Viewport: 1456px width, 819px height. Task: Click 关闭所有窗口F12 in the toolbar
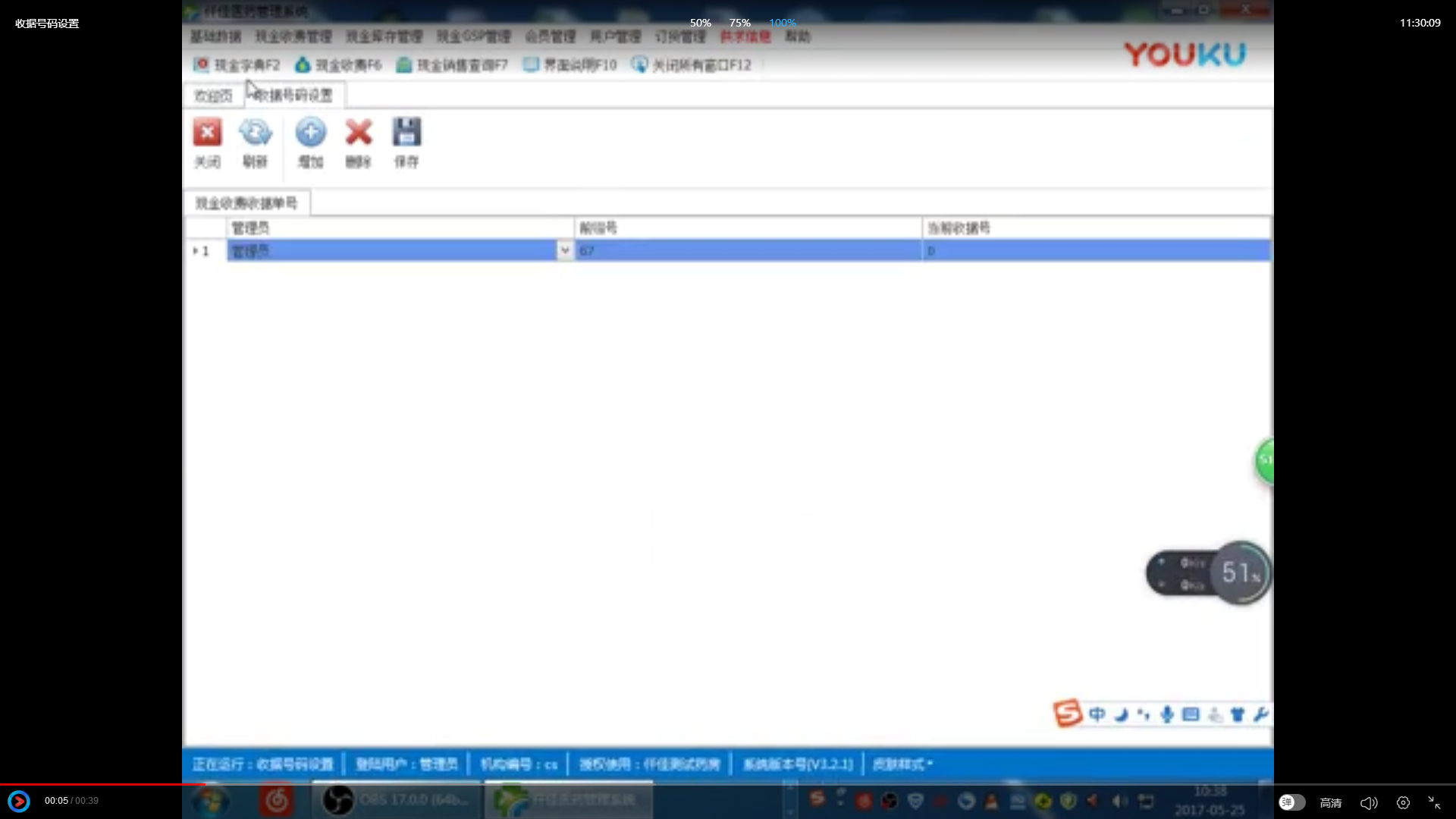pos(692,65)
